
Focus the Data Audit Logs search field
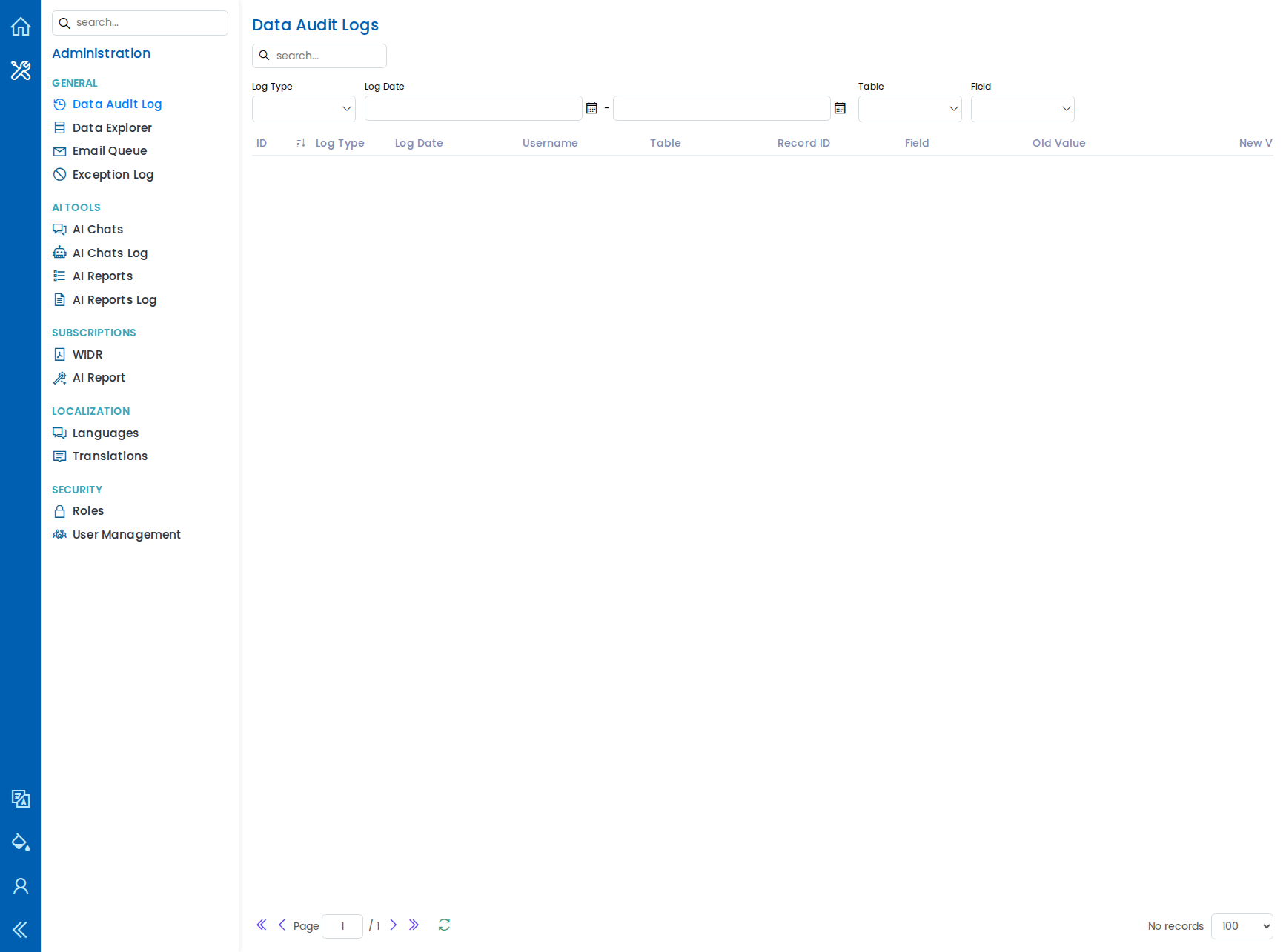point(319,56)
